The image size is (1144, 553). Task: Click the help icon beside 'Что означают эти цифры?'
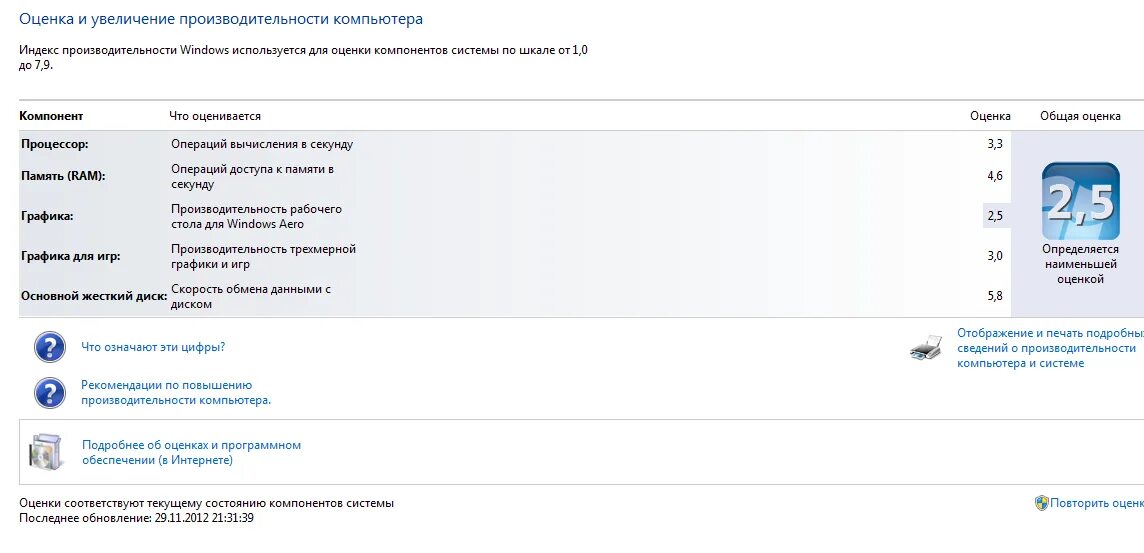(x=50, y=347)
